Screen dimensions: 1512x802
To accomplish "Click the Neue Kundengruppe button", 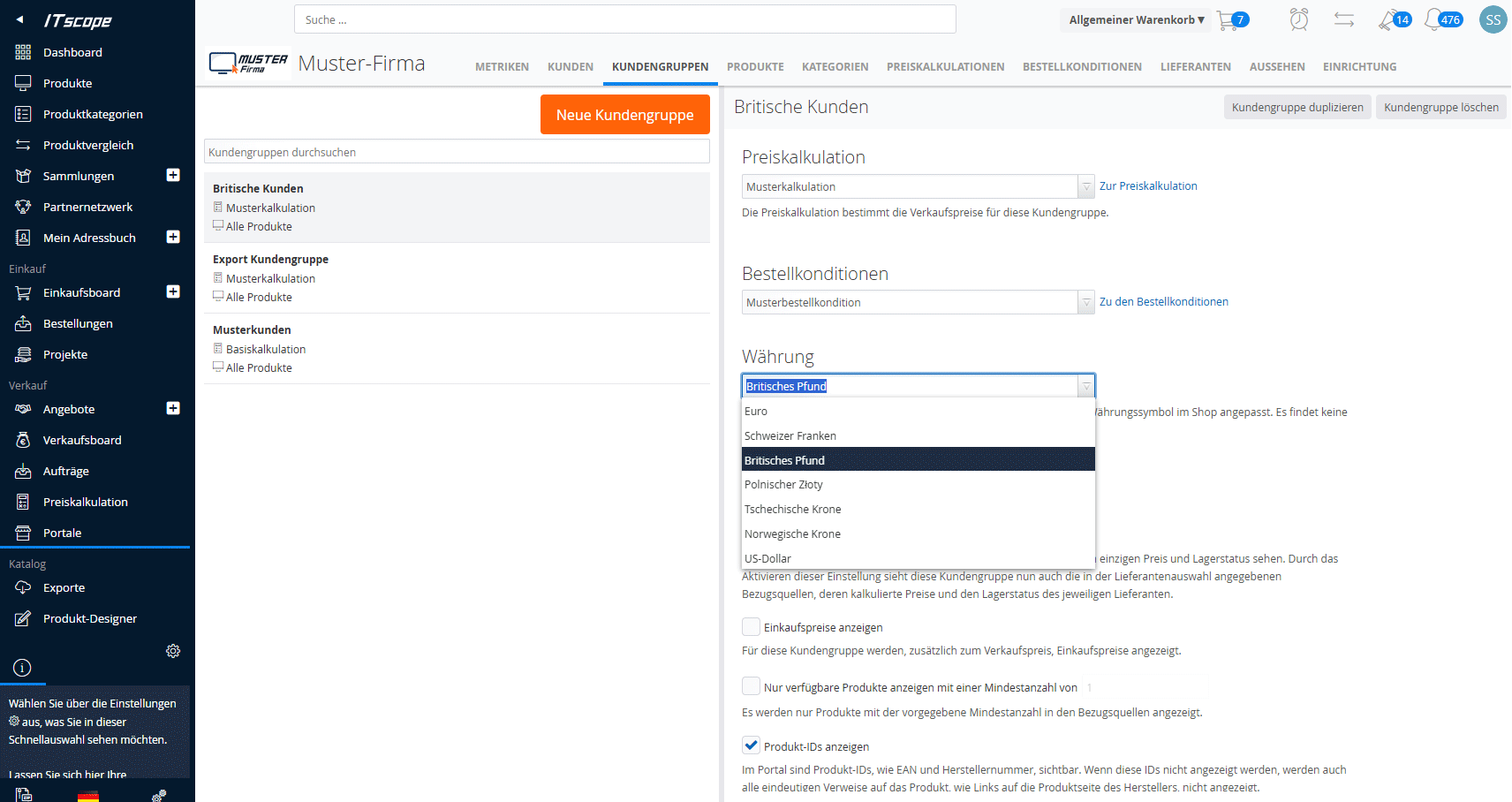I will click(624, 114).
